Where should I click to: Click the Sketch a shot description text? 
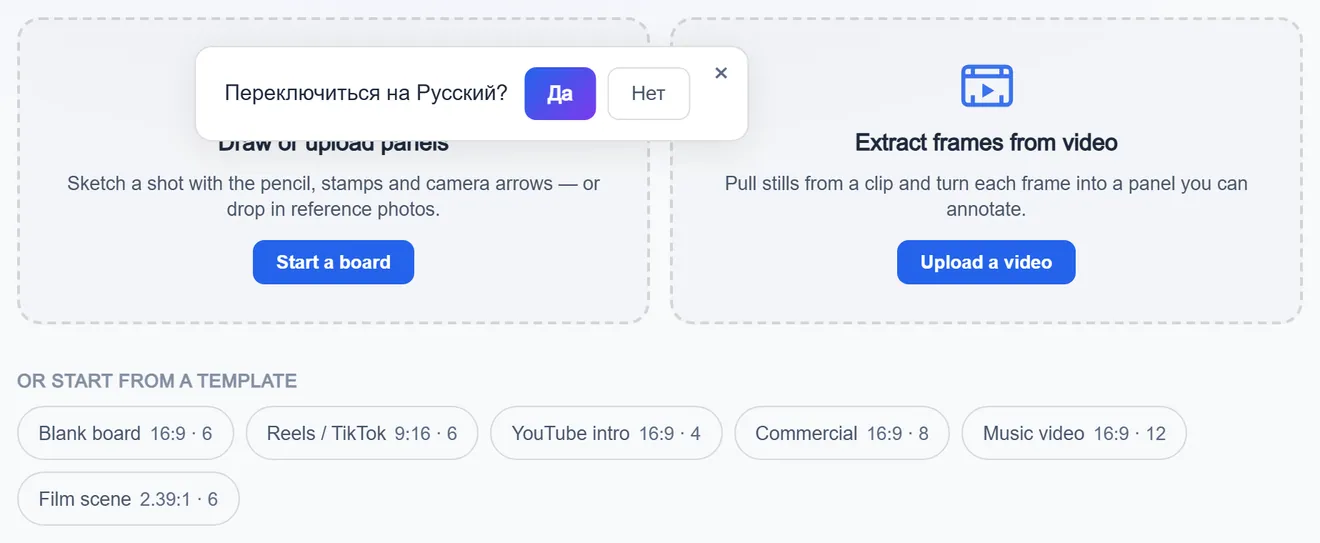333,197
